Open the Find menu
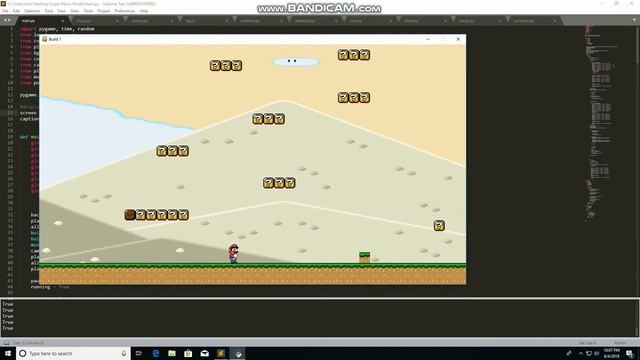 pyautogui.click(x=49, y=11)
